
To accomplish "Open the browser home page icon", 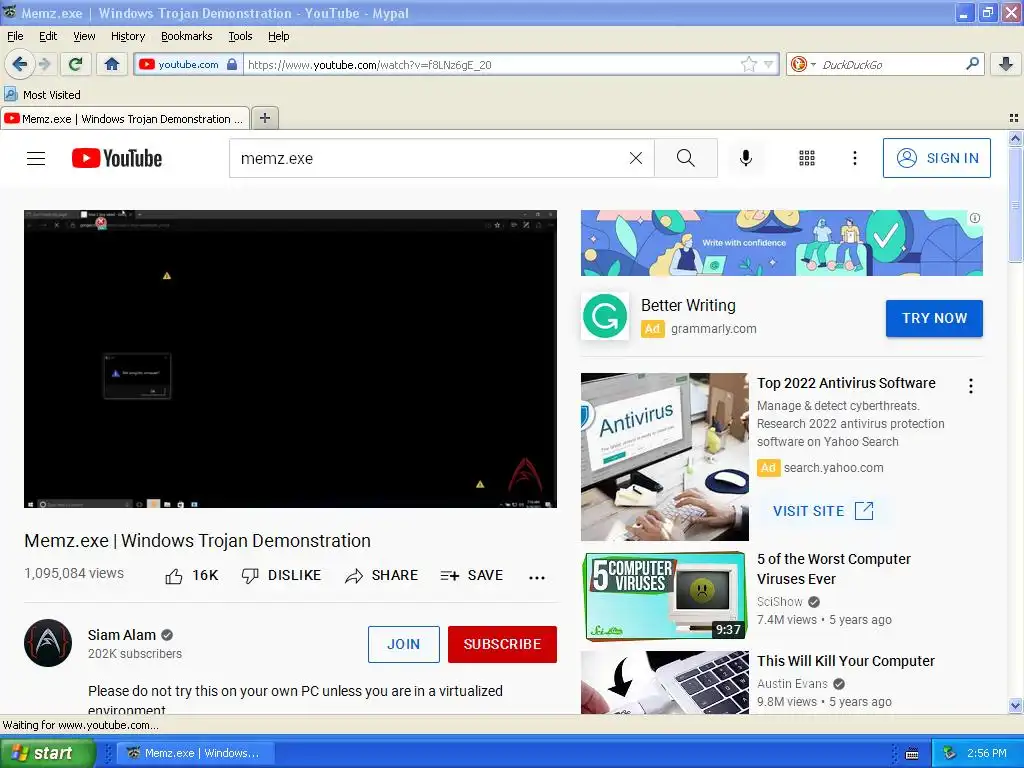I will [112, 64].
